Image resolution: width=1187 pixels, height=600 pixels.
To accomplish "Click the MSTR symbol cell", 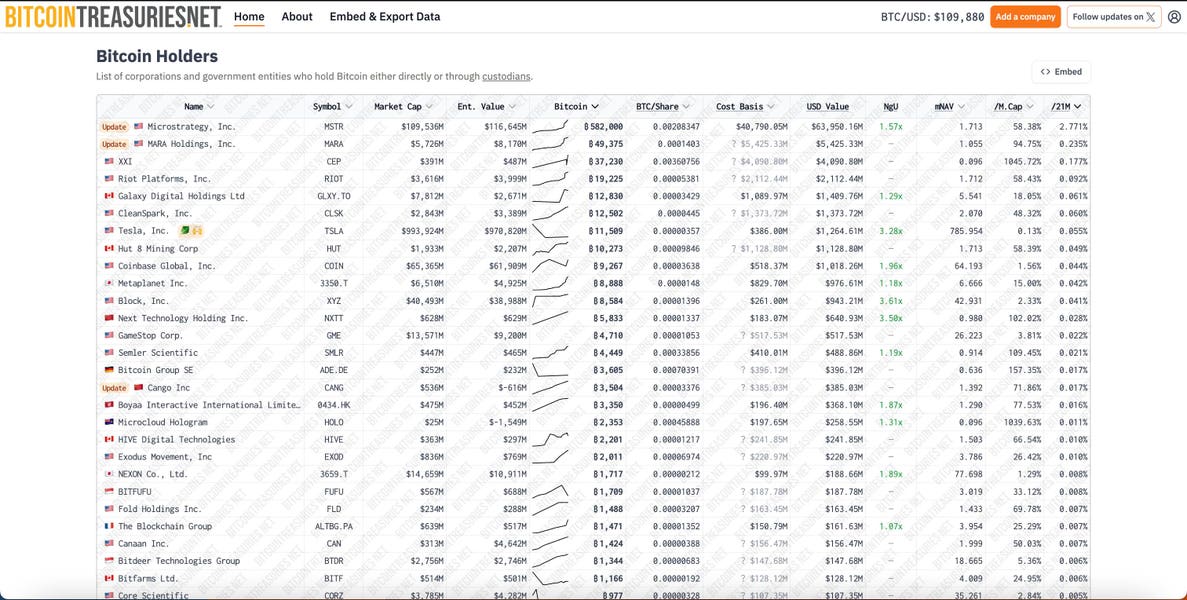I will tap(333, 126).
